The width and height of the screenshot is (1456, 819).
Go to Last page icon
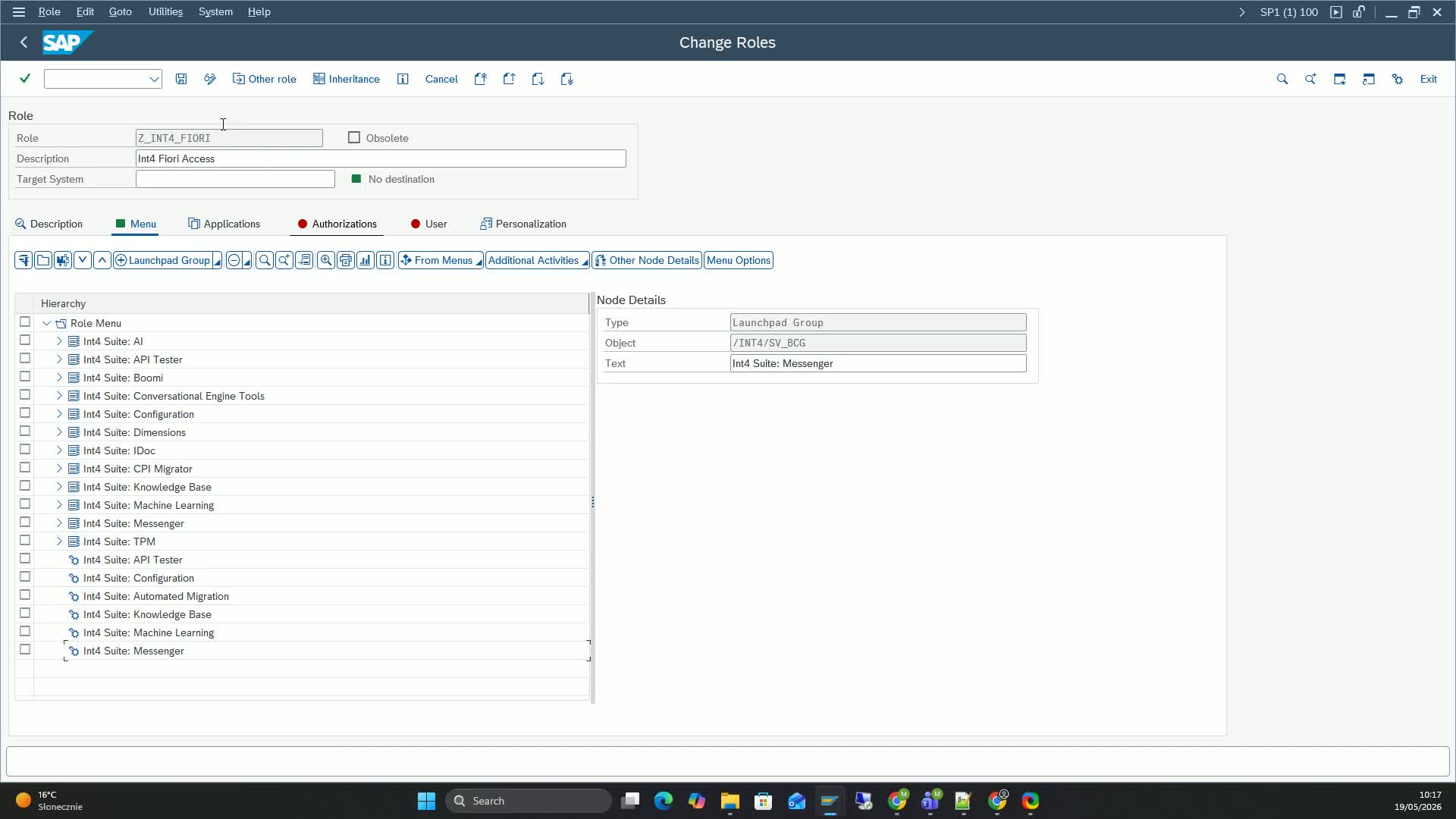pos(566,79)
